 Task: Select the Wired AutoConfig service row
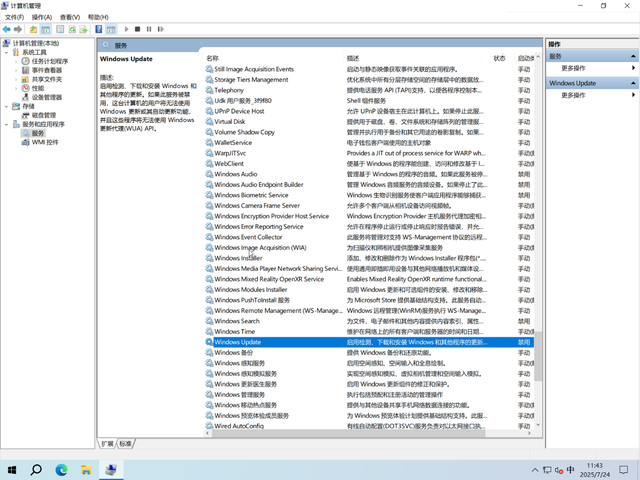369,426
